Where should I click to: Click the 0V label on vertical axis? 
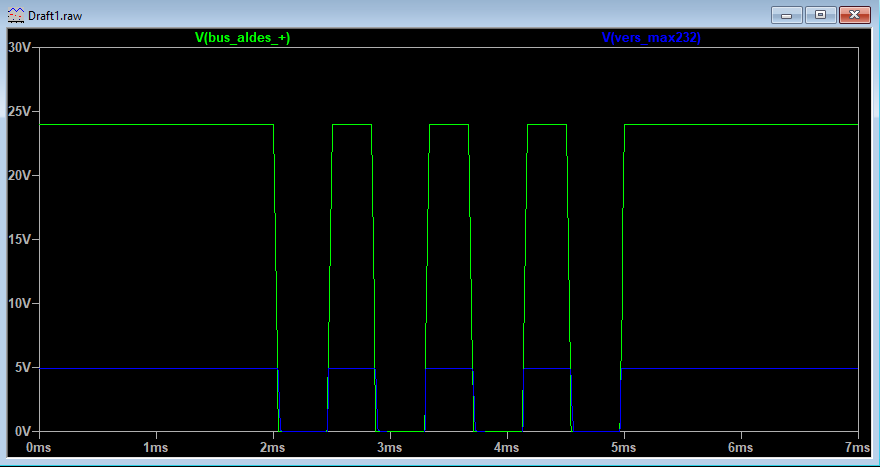22,431
